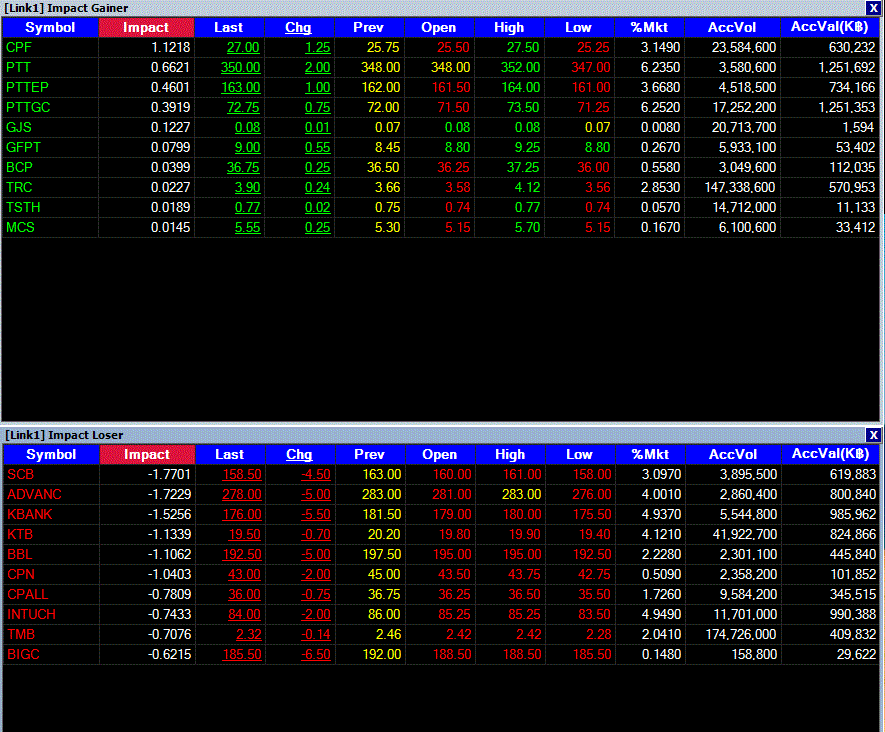Sort Impact Loser by Symbol column
This screenshot has height=732, width=885.
click(51, 454)
